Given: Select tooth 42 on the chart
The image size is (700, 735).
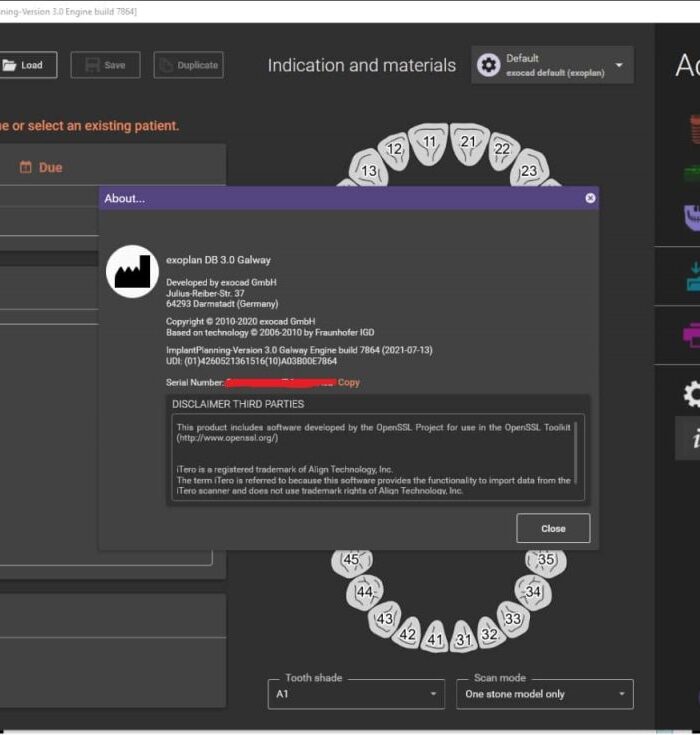Looking at the screenshot, I should (407, 634).
